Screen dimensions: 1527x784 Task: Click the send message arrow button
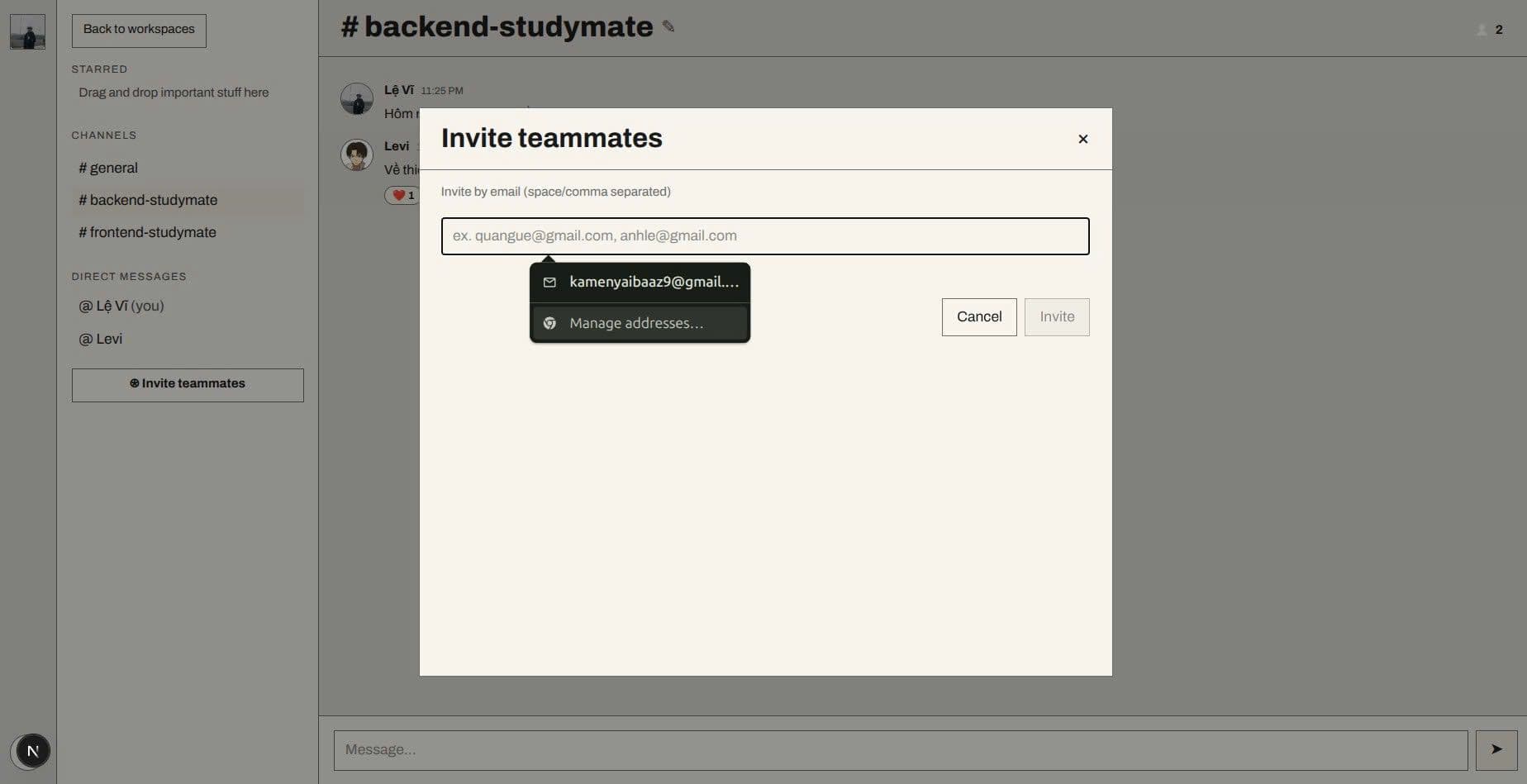tap(1496, 750)
